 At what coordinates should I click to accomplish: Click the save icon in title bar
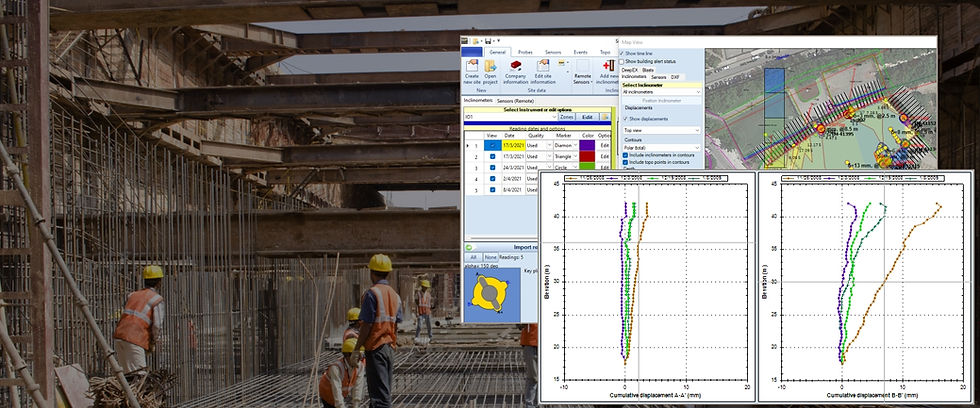[x=488, y=41]
